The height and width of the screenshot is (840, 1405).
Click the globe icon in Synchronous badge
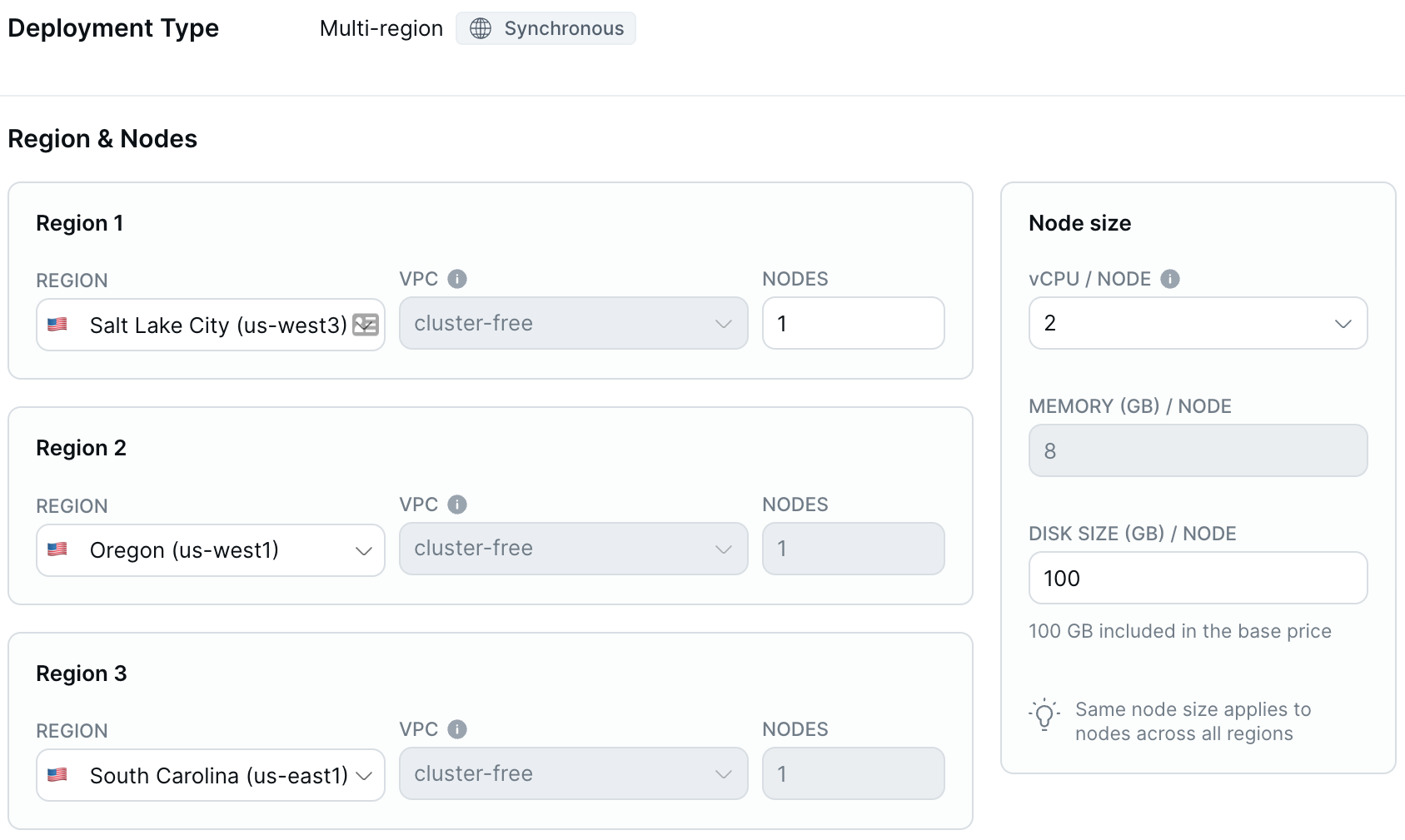tap(481, 28)
